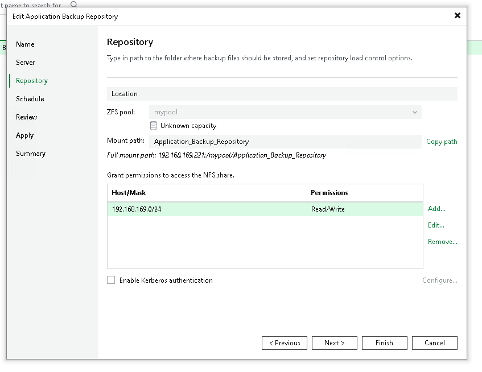Image resolution: width=482 pixels, height=372 pixels.
Task: Enable Kerberos authentication checkbox
Action: pyautogui.click(x=111, y=280)
